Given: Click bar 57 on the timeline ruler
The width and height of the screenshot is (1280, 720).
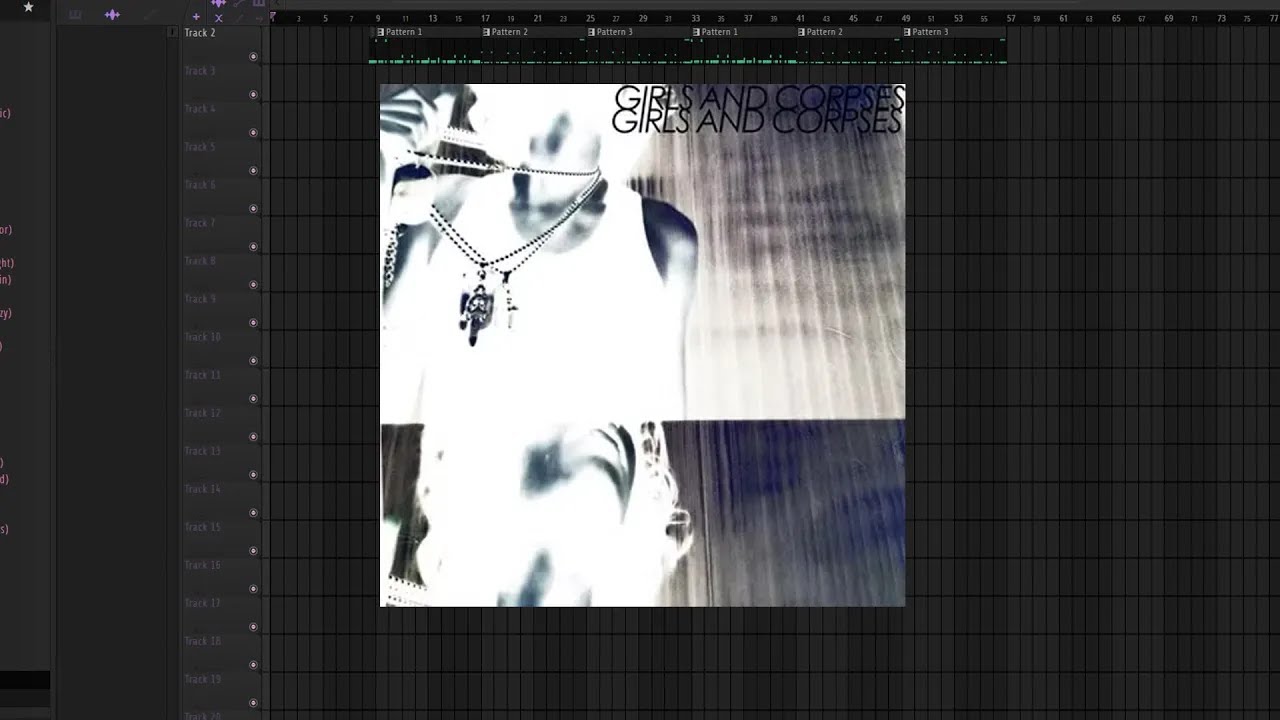Looking at the screenshot, I should [1010, 18].
